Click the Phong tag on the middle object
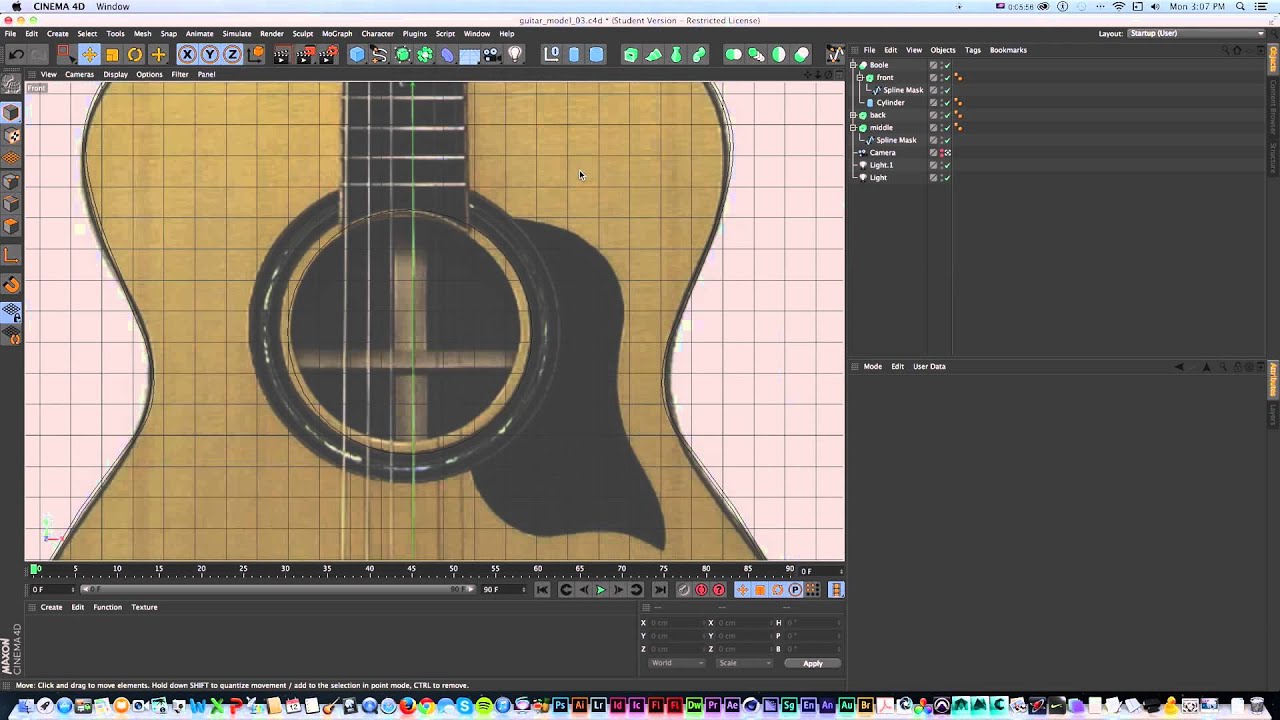This screenshot has height=720, width=1280. 958,128
